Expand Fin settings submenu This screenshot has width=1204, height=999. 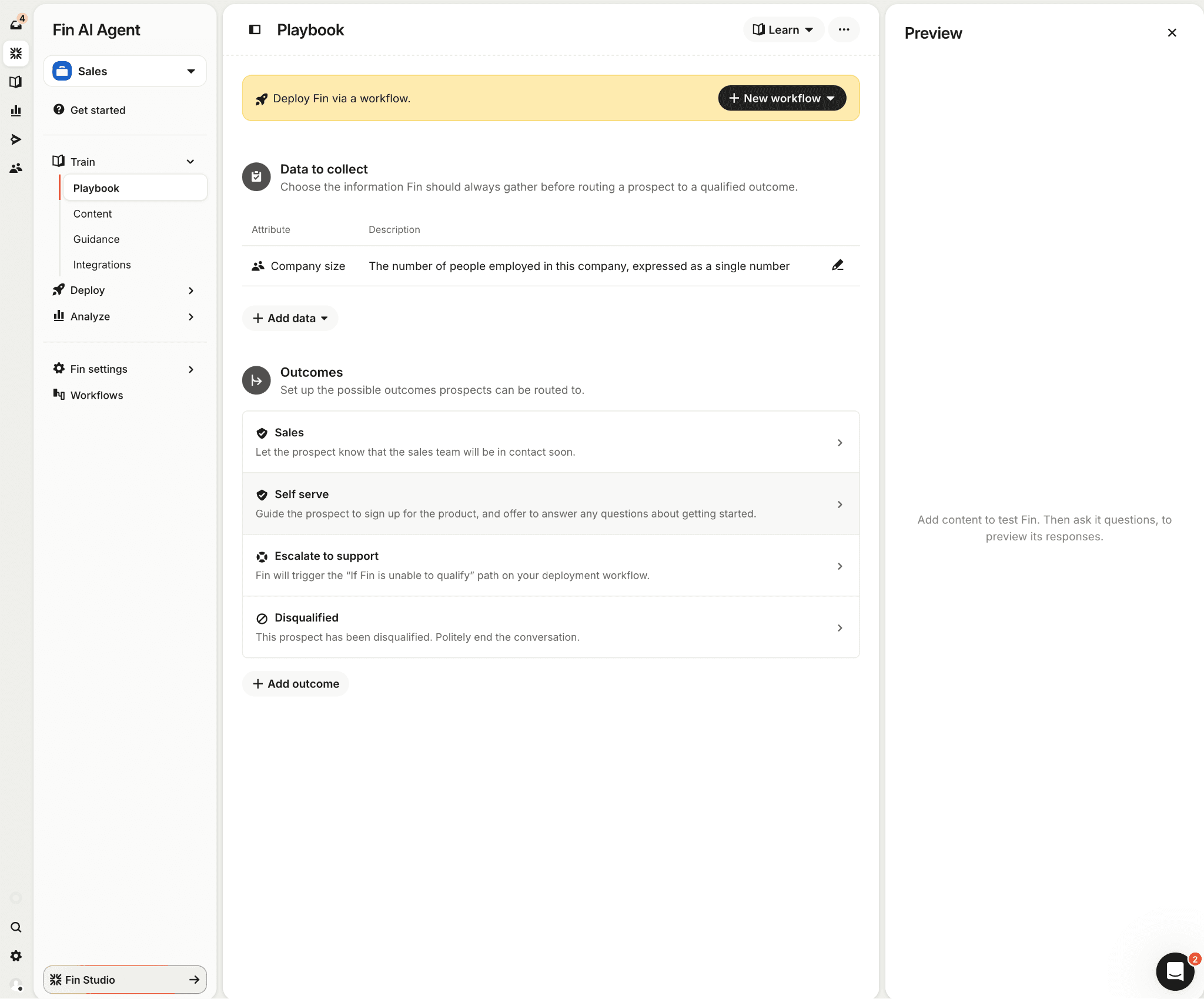pos(125,369)
